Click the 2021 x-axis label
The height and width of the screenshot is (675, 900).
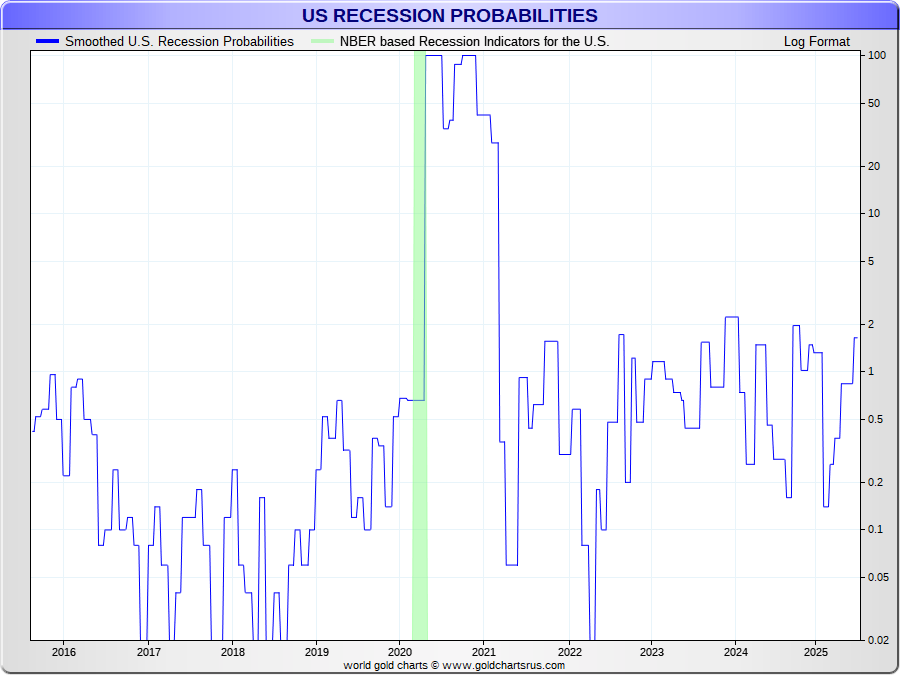coord(484,652)
